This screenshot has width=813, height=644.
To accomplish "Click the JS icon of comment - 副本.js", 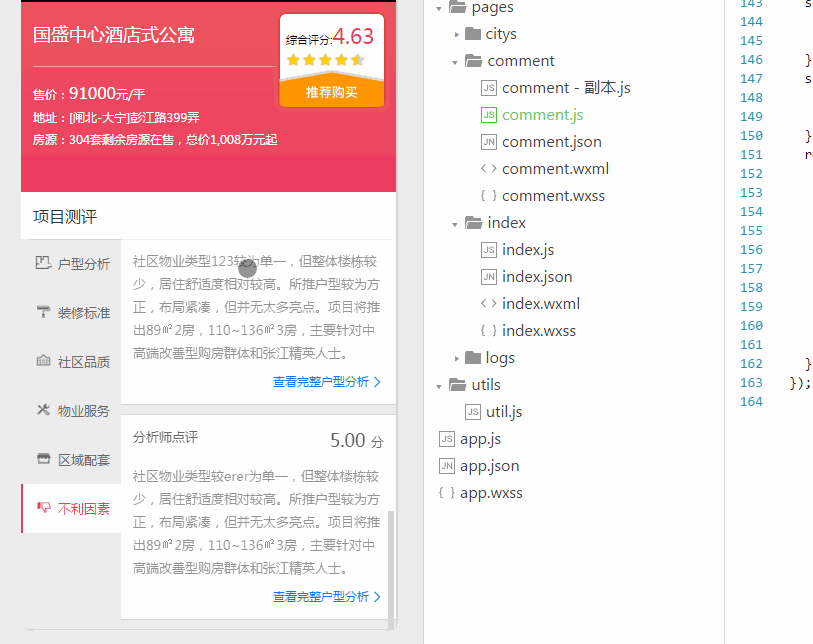I will [488, 88].
